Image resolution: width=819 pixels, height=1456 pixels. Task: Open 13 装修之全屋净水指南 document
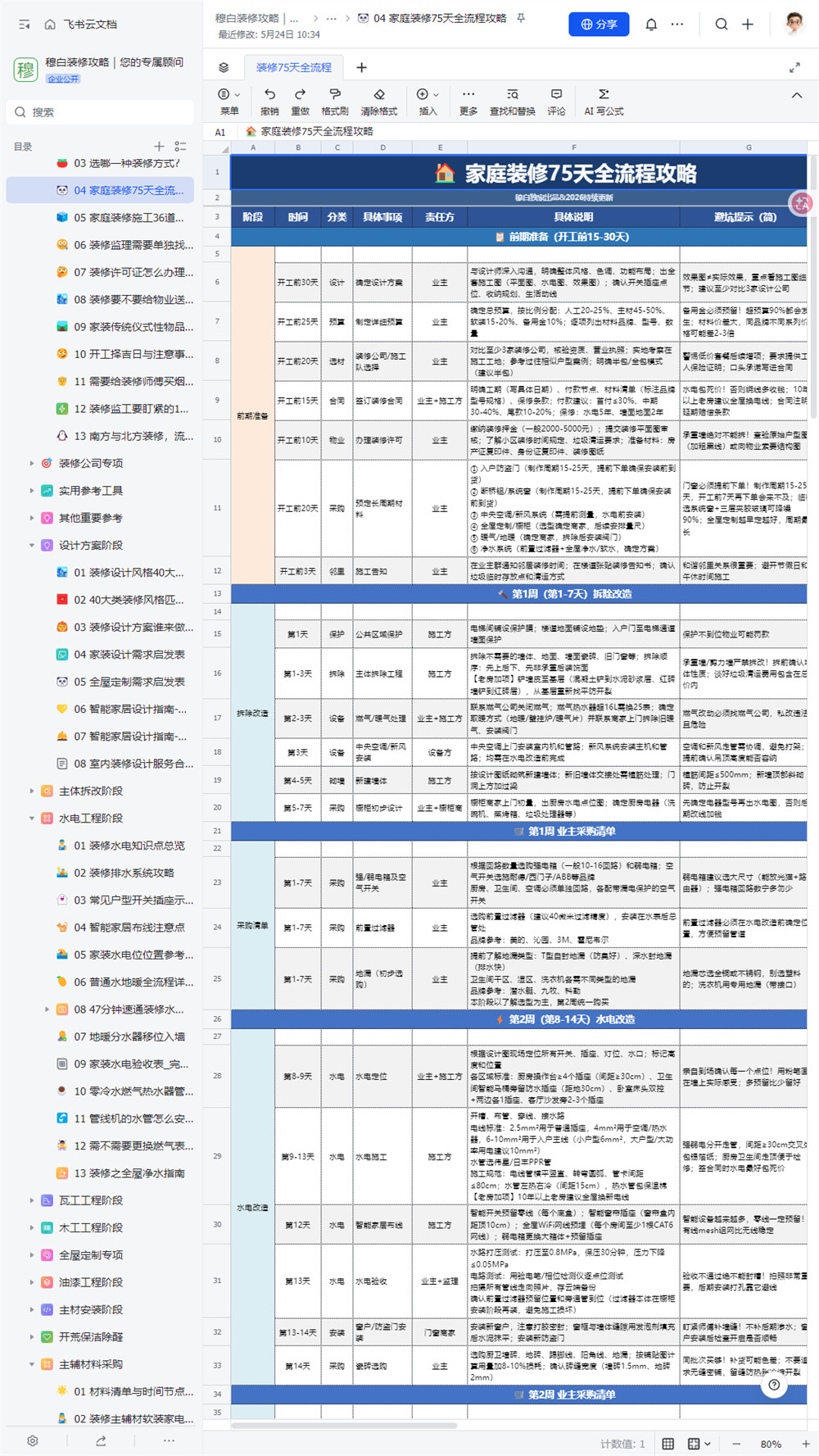tap(101, 1173)
